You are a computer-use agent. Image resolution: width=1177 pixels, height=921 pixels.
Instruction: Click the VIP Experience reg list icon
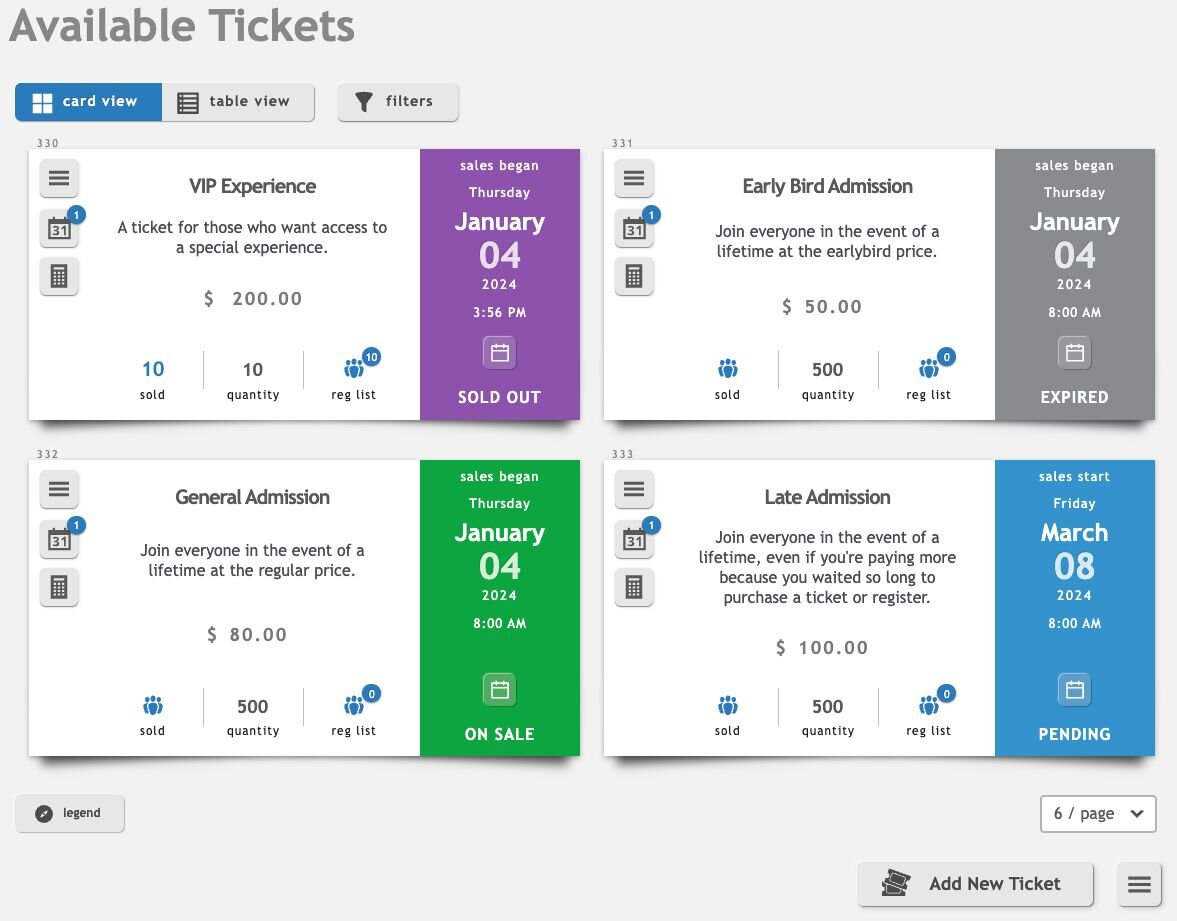click(354, 369)
